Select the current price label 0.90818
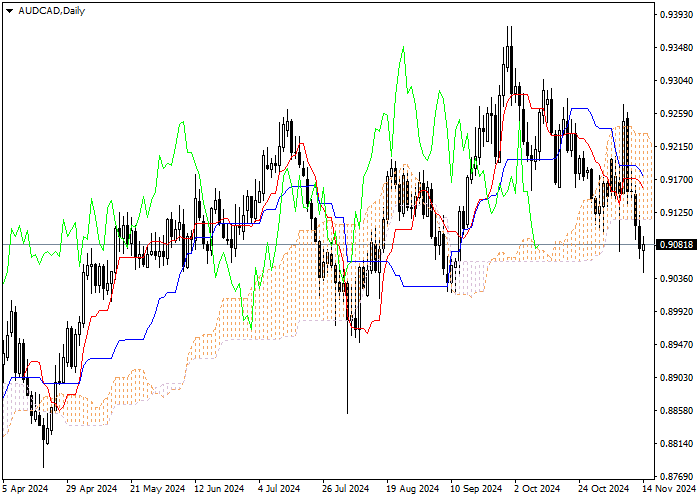Viewport: 700px width, 500px height. [x=677, y=245]
